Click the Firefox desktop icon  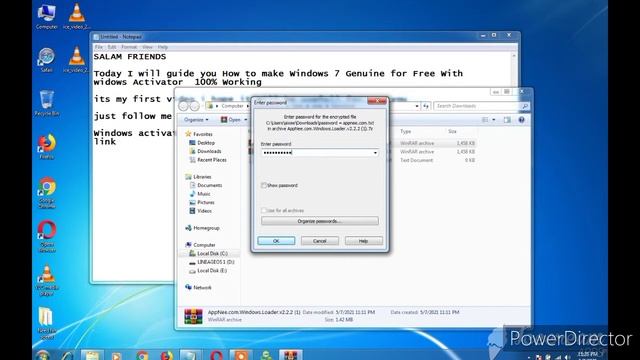47,146
